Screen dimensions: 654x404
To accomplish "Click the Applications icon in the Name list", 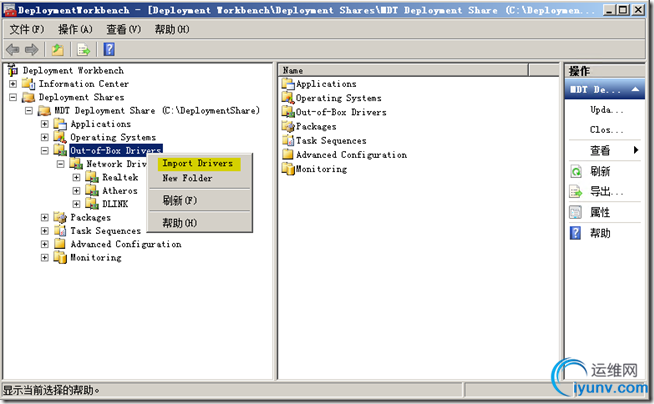I will pos(288,84).
